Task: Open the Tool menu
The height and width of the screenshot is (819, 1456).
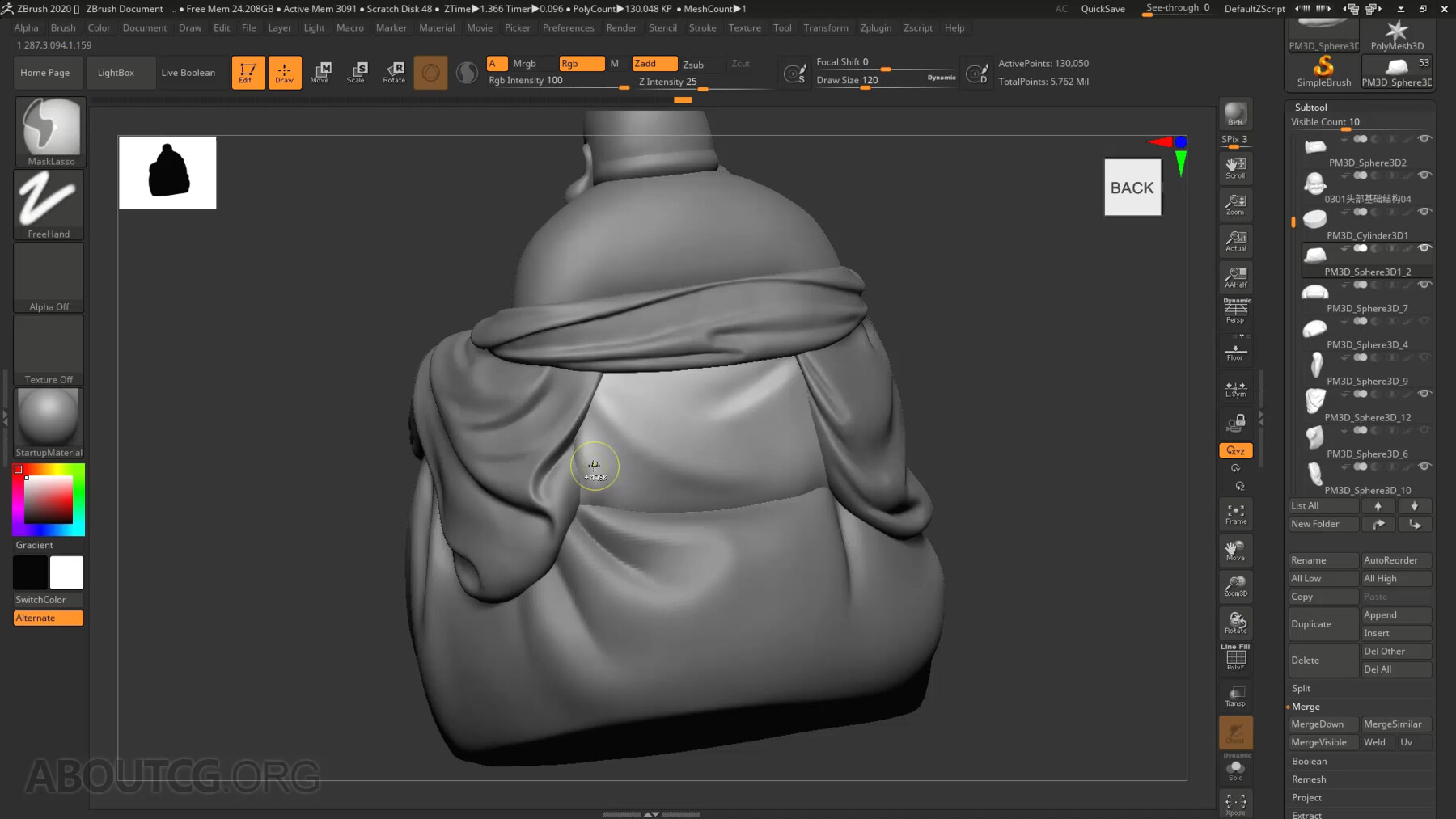Action: tap(781, 27)
